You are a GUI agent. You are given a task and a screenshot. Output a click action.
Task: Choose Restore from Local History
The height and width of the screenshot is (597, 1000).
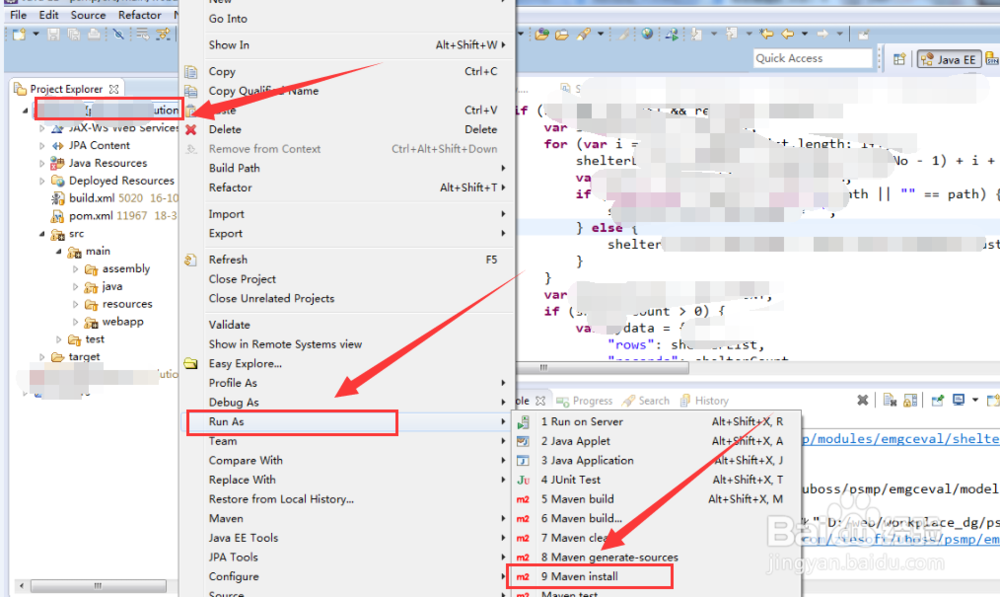[349, 499]
